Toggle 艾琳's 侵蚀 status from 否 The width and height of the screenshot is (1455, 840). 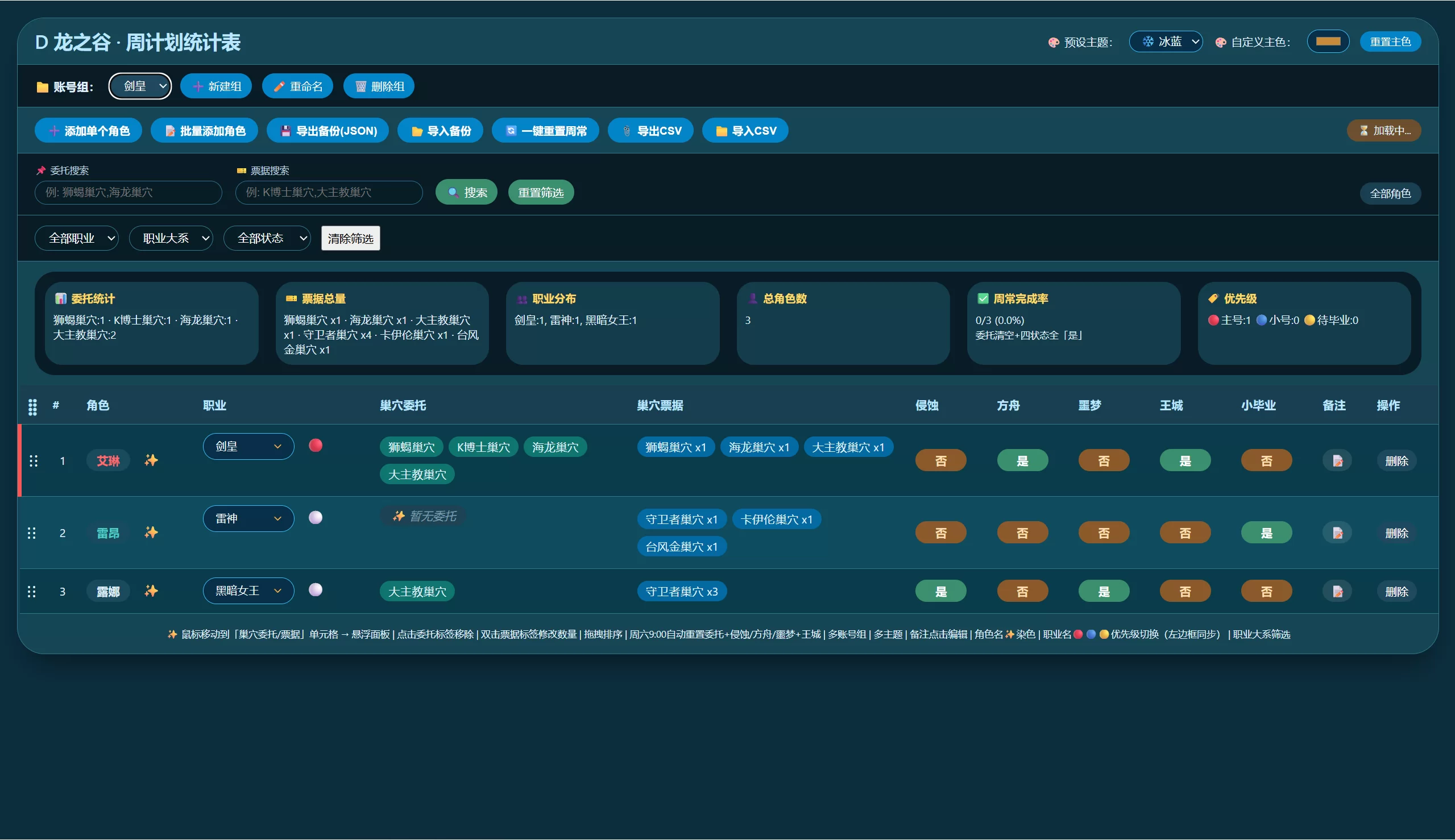click(x=941, y=461)
